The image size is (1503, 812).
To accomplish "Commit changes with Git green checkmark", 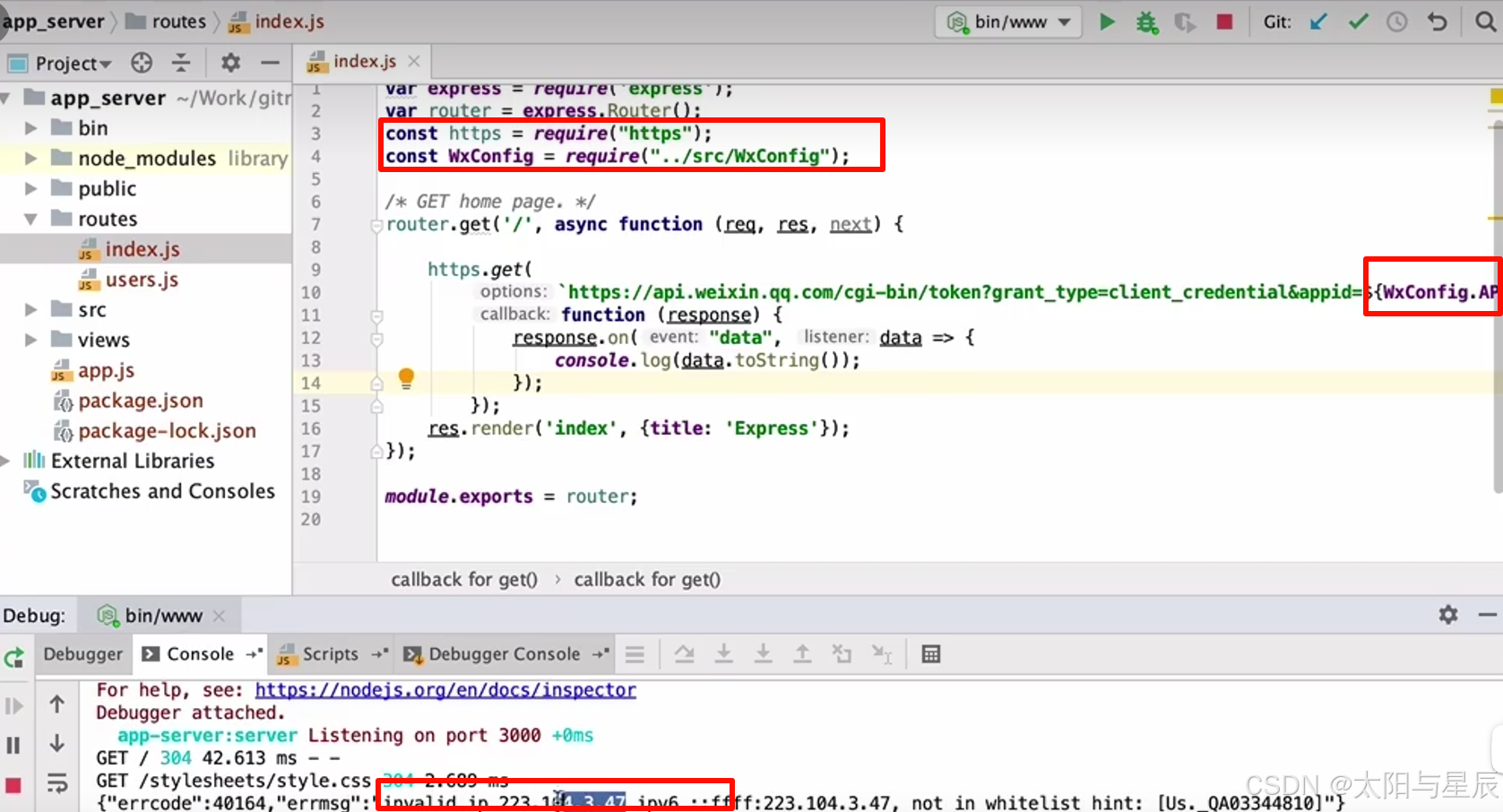I will [1358, 22].
